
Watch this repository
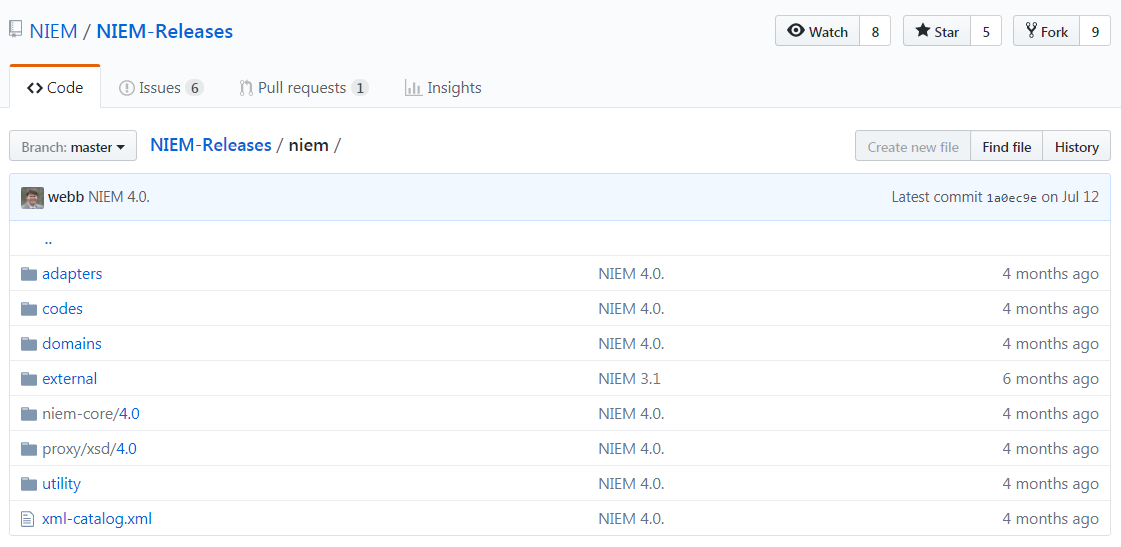pos(817,31)
